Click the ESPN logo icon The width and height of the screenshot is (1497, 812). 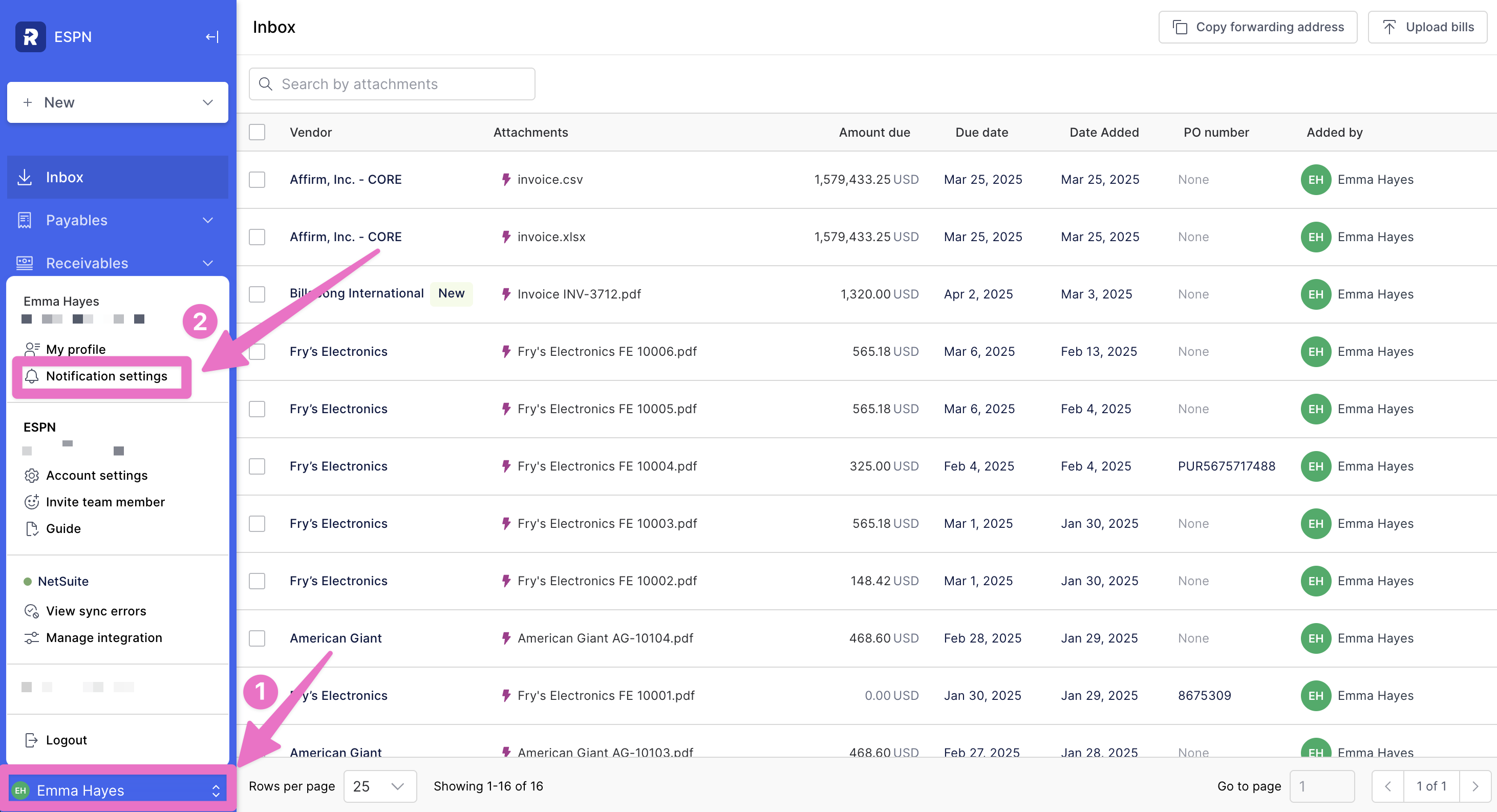pyautogui.click(x=30, y=37)
